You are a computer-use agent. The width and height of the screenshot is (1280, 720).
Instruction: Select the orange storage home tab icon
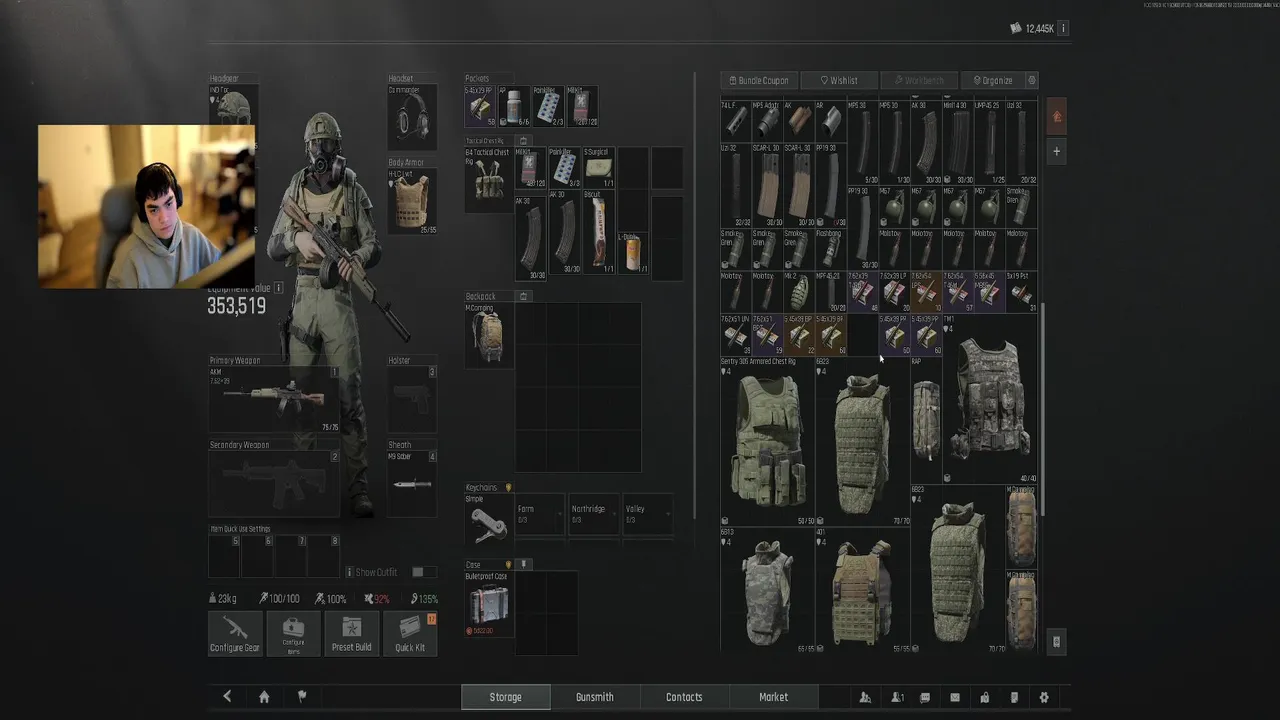1057,117
